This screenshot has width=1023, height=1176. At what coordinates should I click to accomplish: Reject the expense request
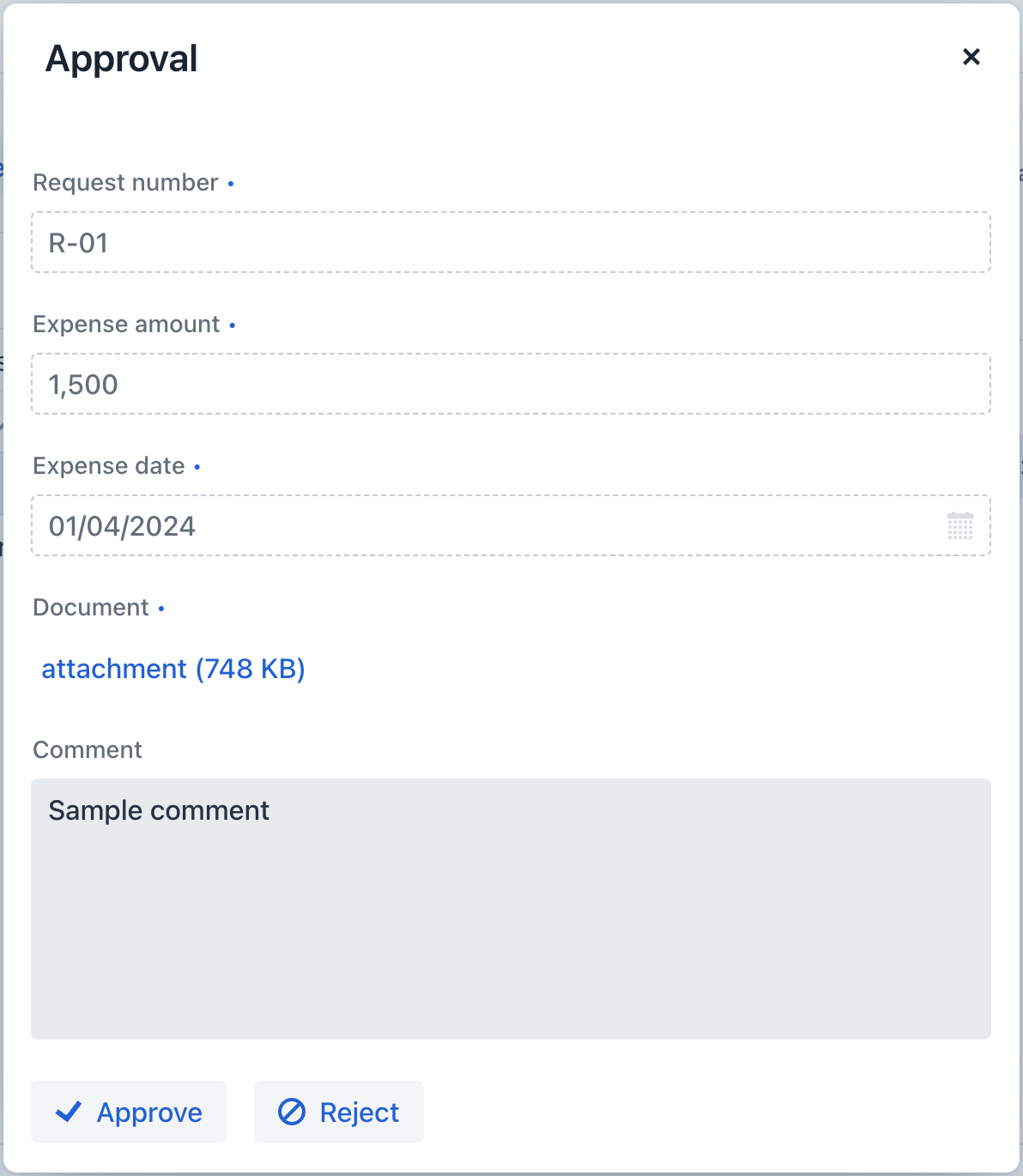click(x=339, y=1112)
